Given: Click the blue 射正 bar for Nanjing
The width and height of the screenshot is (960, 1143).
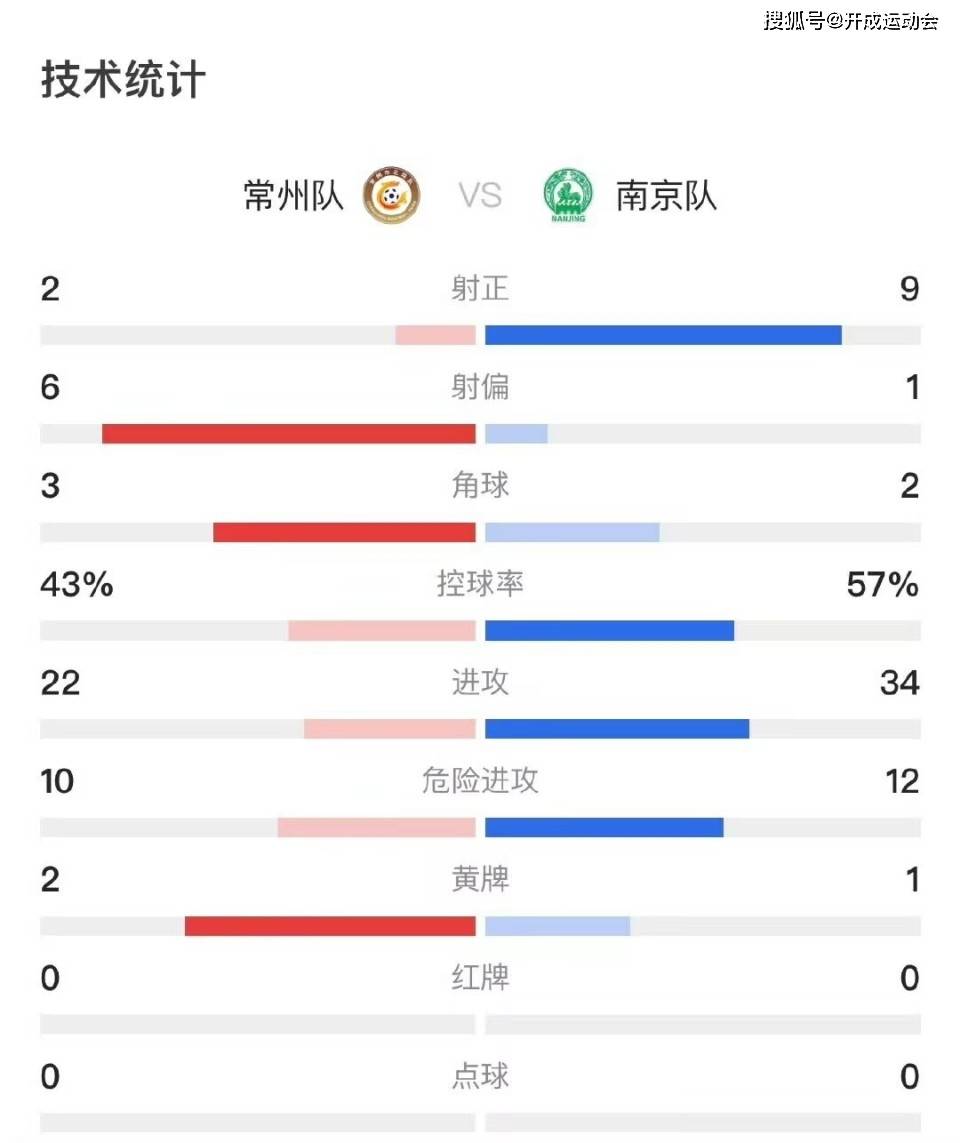Looking at the screenshot, I should point(663,335).
